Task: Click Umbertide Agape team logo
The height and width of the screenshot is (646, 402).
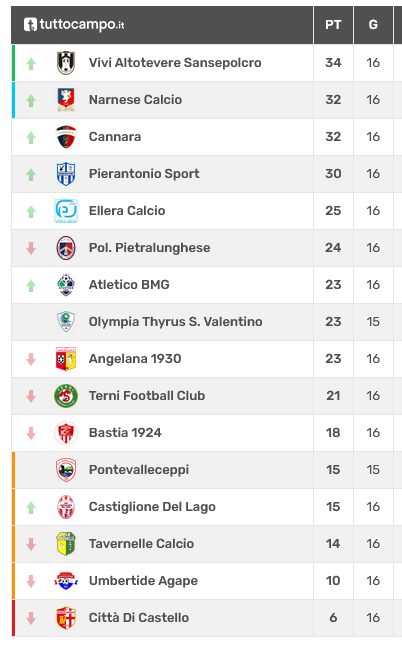Action: 66,581
